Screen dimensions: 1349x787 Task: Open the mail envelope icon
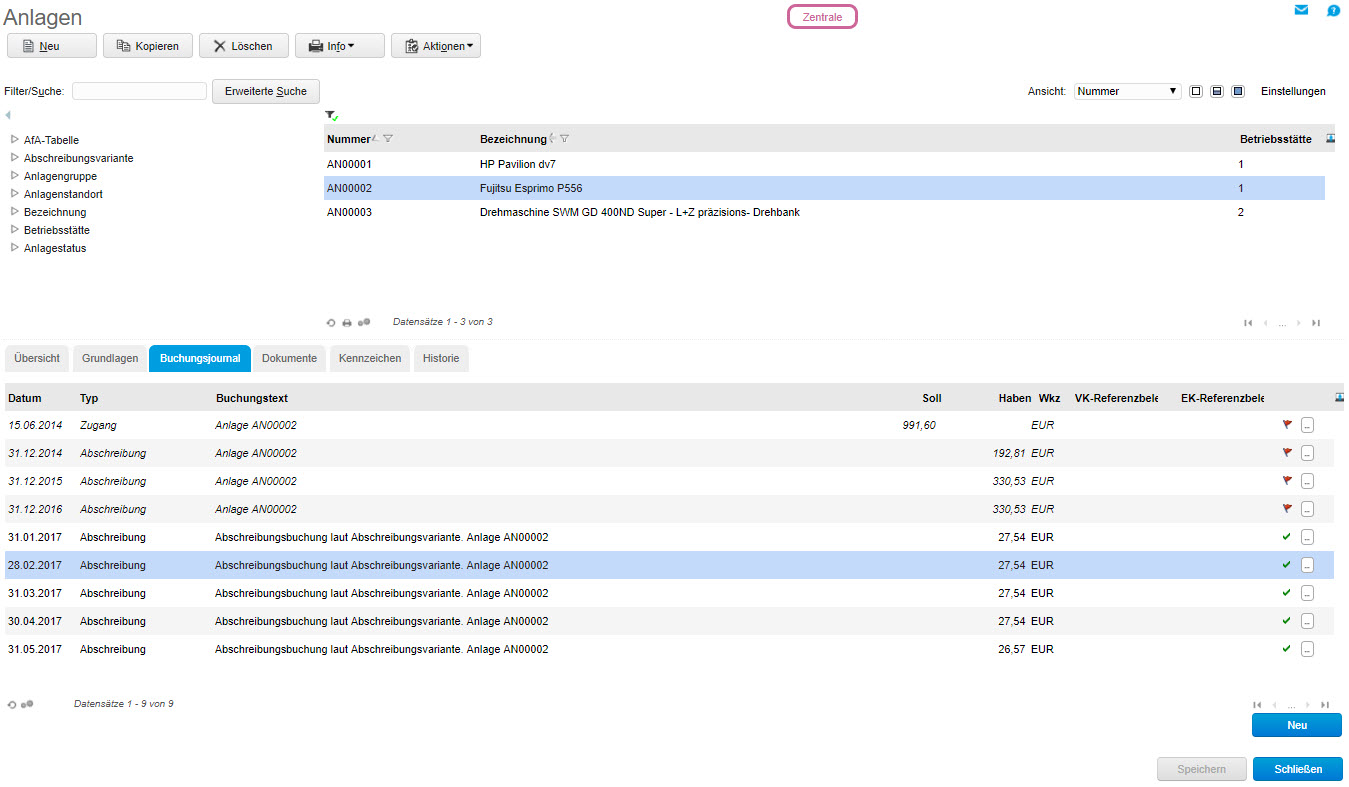tap(1301, 10)
